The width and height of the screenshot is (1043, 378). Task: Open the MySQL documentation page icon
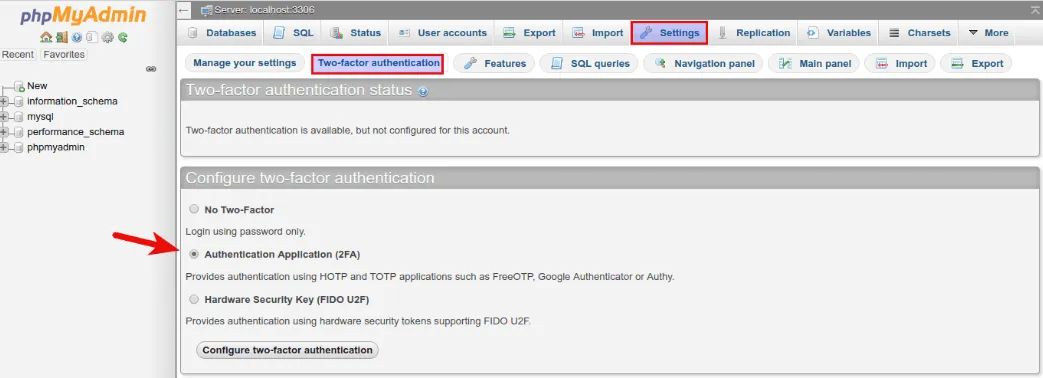tap(92, 38)
